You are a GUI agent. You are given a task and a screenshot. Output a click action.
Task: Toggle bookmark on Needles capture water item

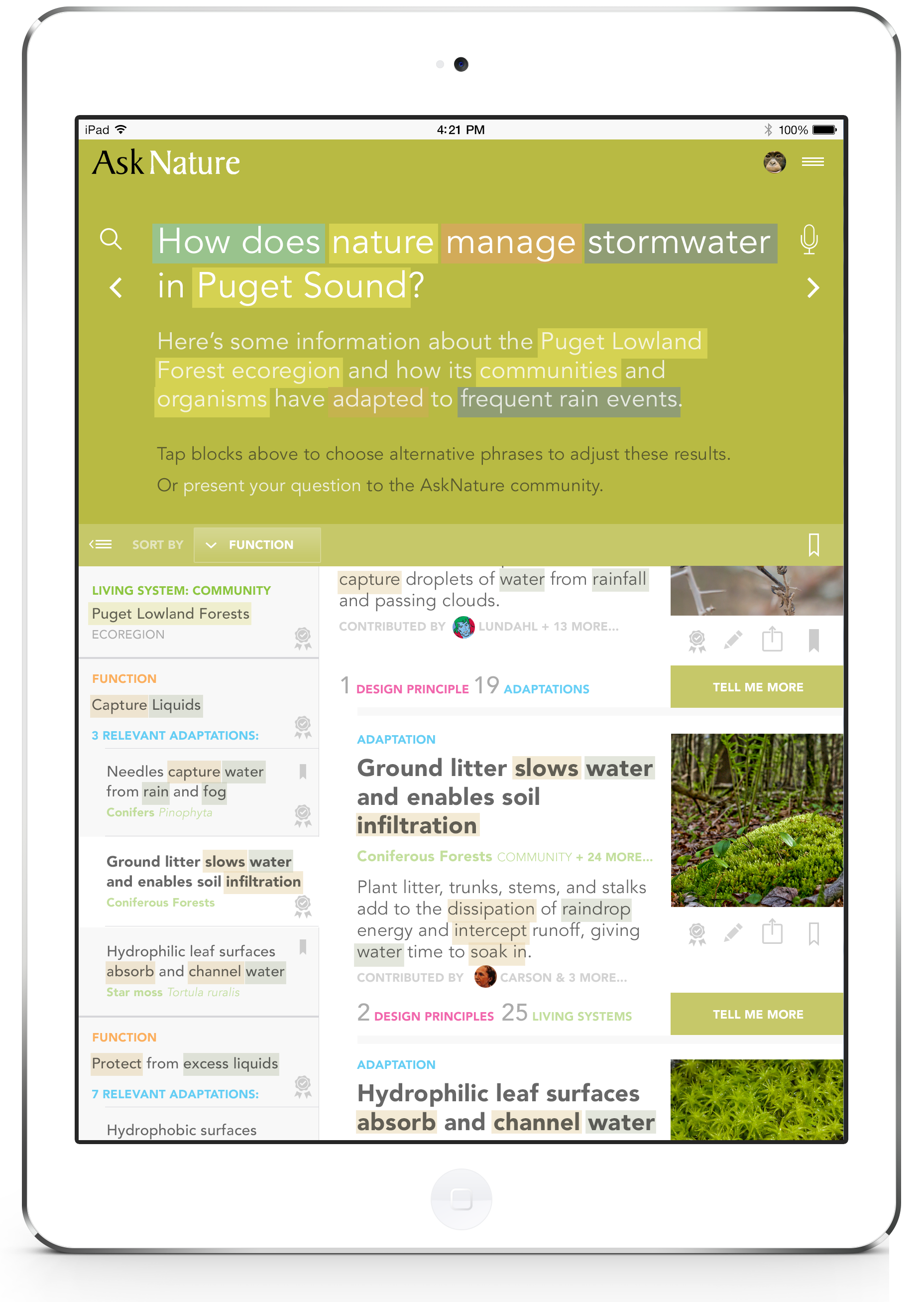303,772
